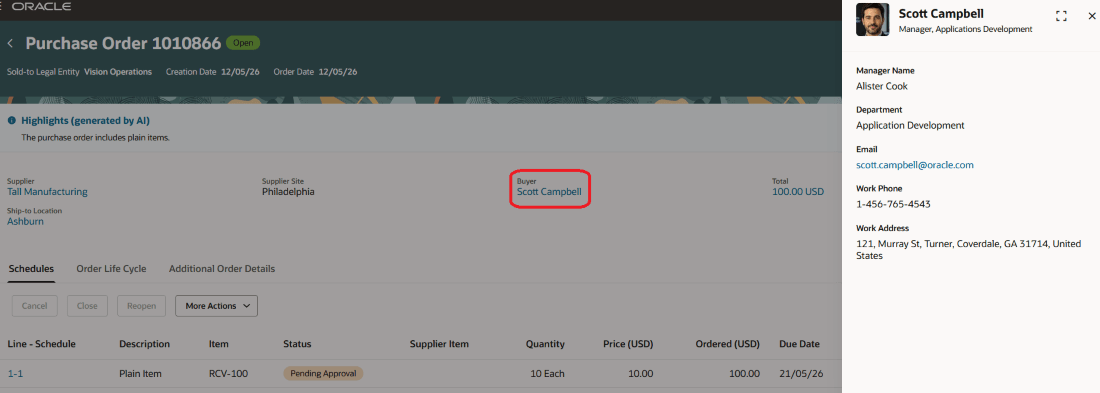Click the Highlights (generated by AI) heading

[86, 121]
